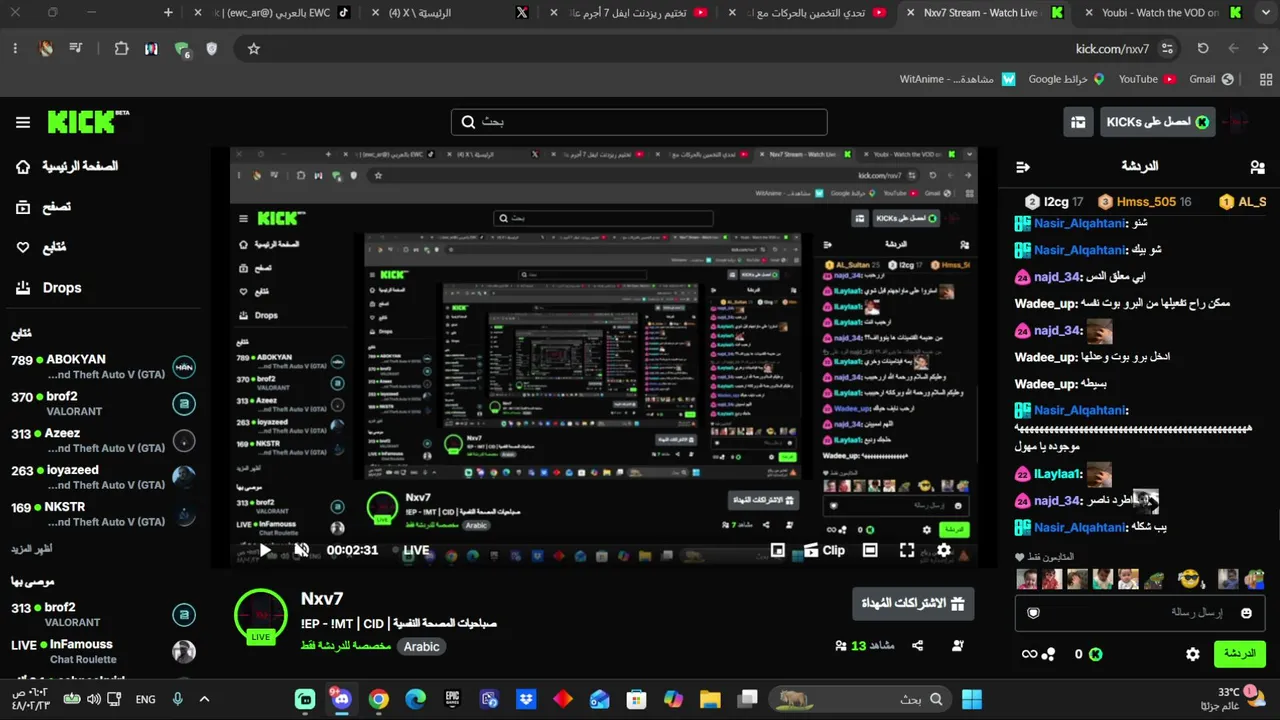Open InFamouss recommended channel
Screen dimensions: 1280x720
pyautogui.click(x=103, y=652)
